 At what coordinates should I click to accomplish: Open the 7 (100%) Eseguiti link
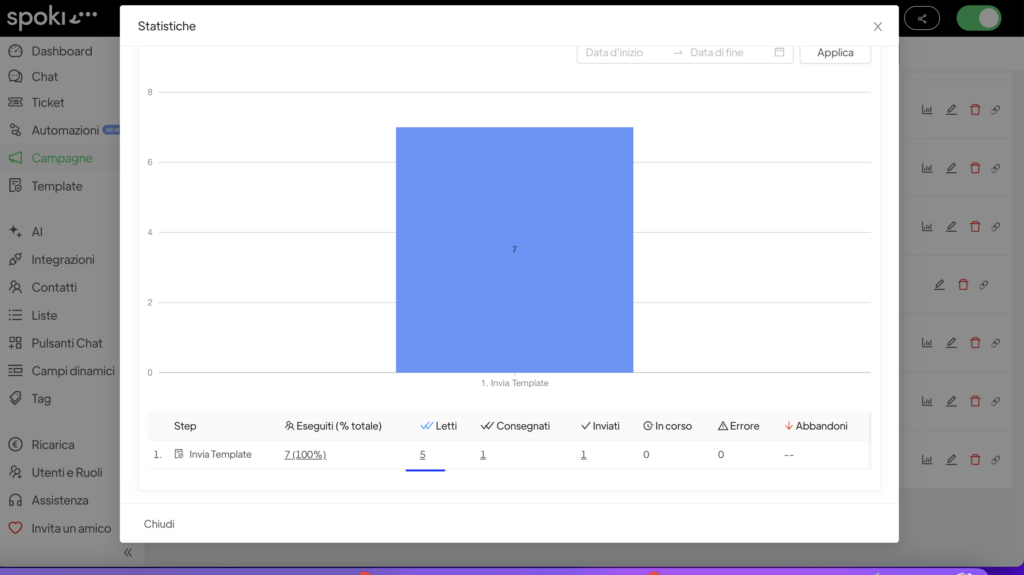(305, 454)
